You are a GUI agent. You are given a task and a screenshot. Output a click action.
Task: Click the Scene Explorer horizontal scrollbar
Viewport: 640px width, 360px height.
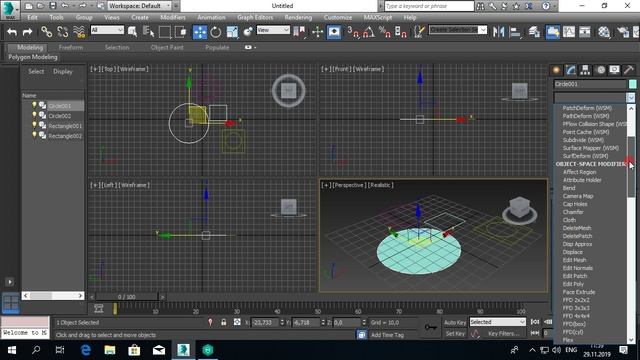click(x=53, y=296)
